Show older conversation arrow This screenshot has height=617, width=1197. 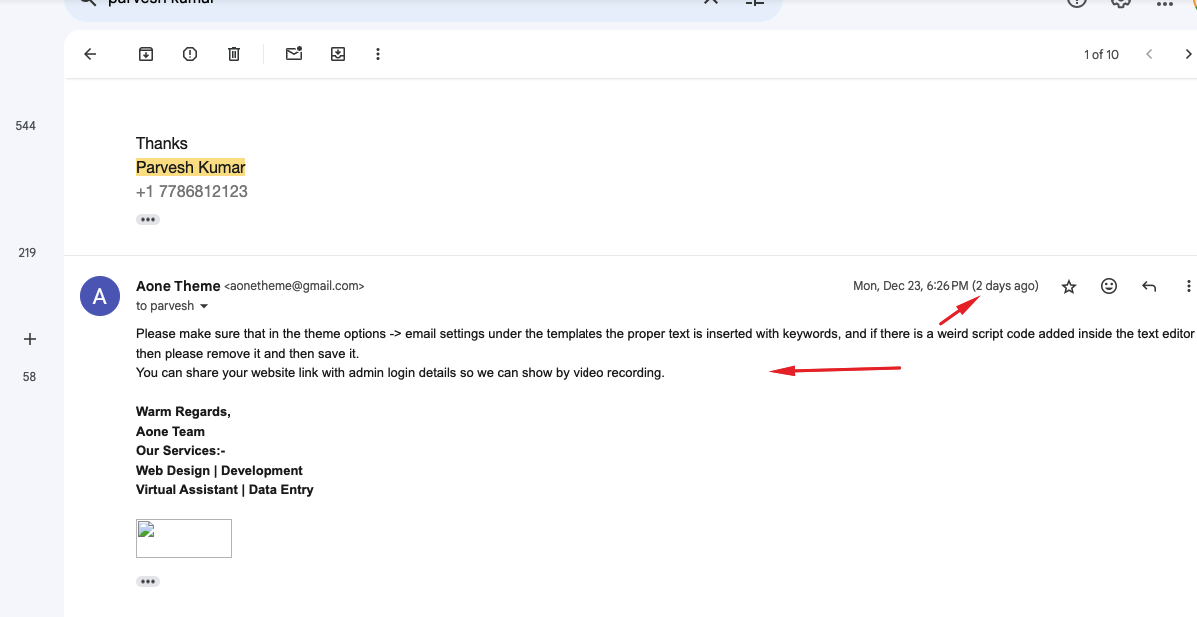[x=1188, y=54]
